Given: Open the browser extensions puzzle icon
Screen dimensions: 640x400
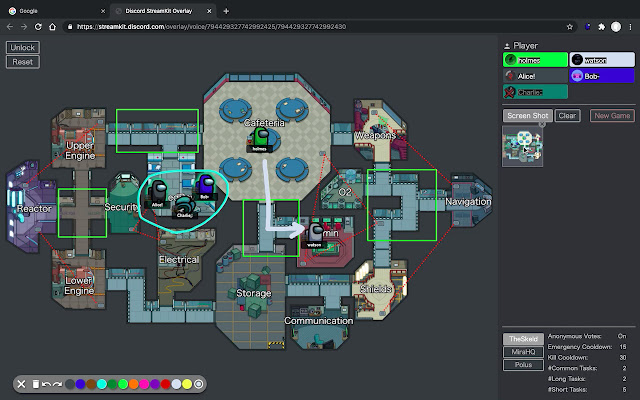Looking at the screenshot, I should click(x=601, y=27).
